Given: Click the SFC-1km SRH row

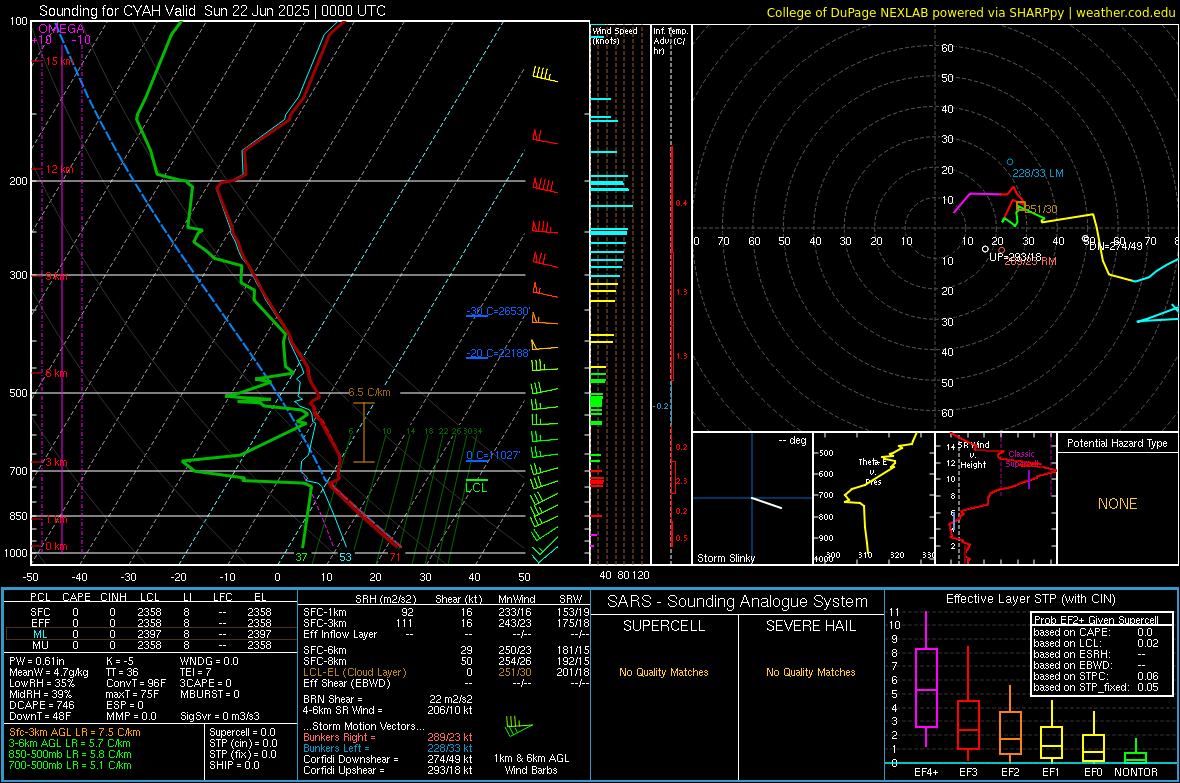Looking at the screenshot, I should tap(446, 612).
